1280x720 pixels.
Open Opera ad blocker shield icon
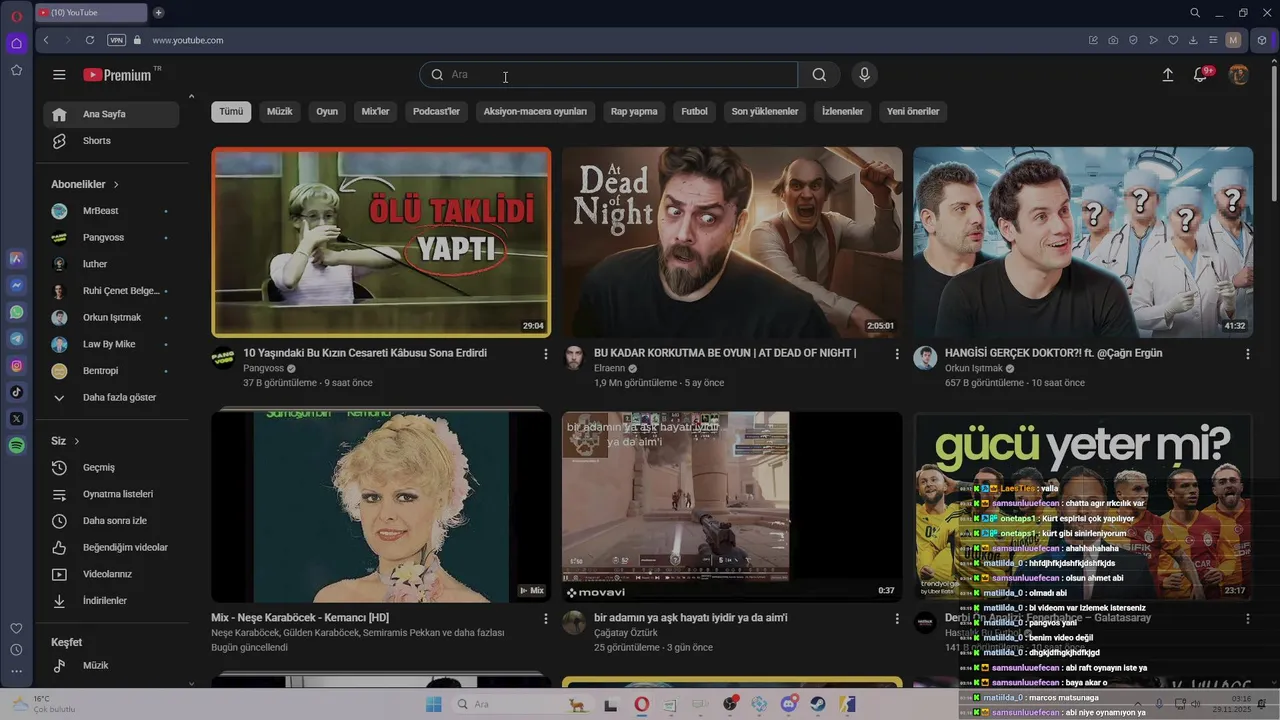tap(1133, 40)
